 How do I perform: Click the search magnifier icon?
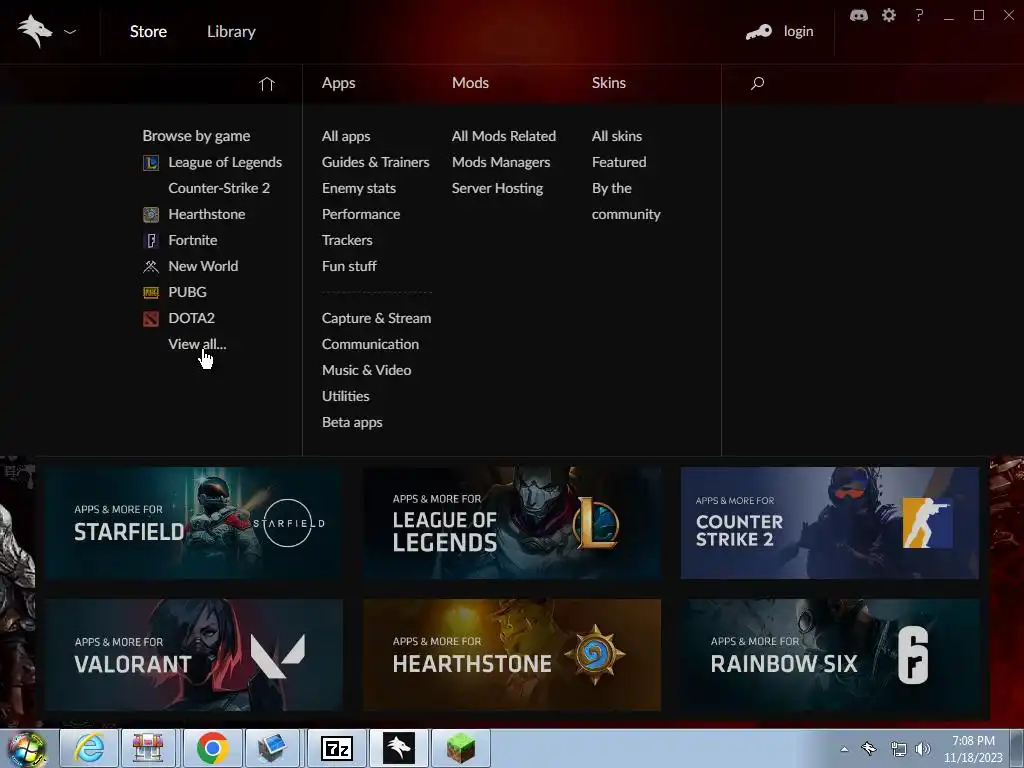(x=758, y=83)
